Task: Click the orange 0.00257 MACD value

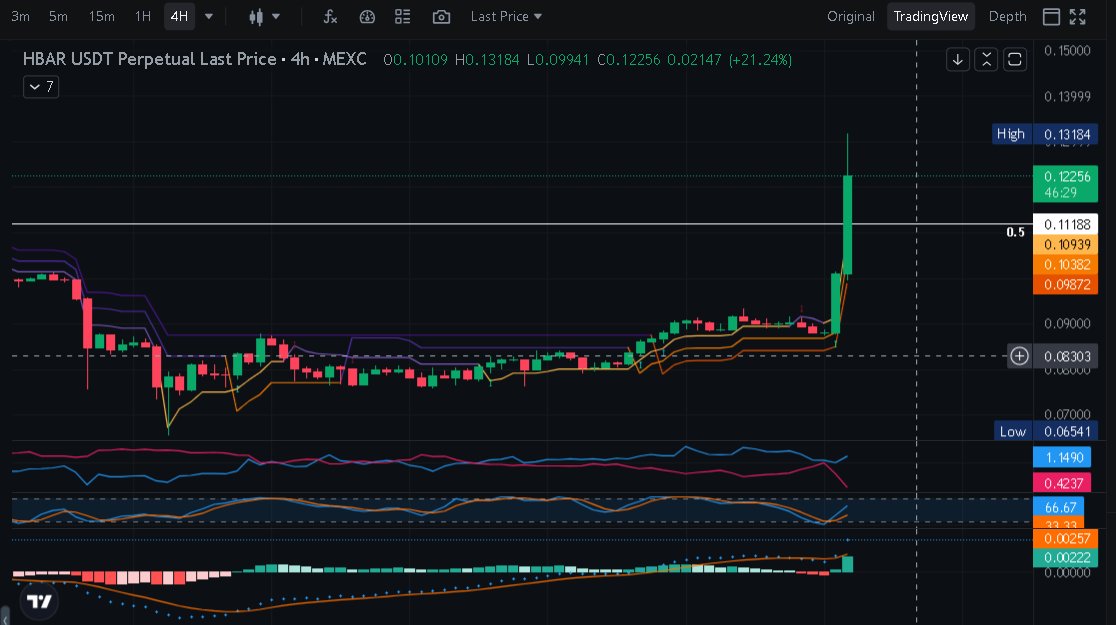Action: coord(1065,538)
